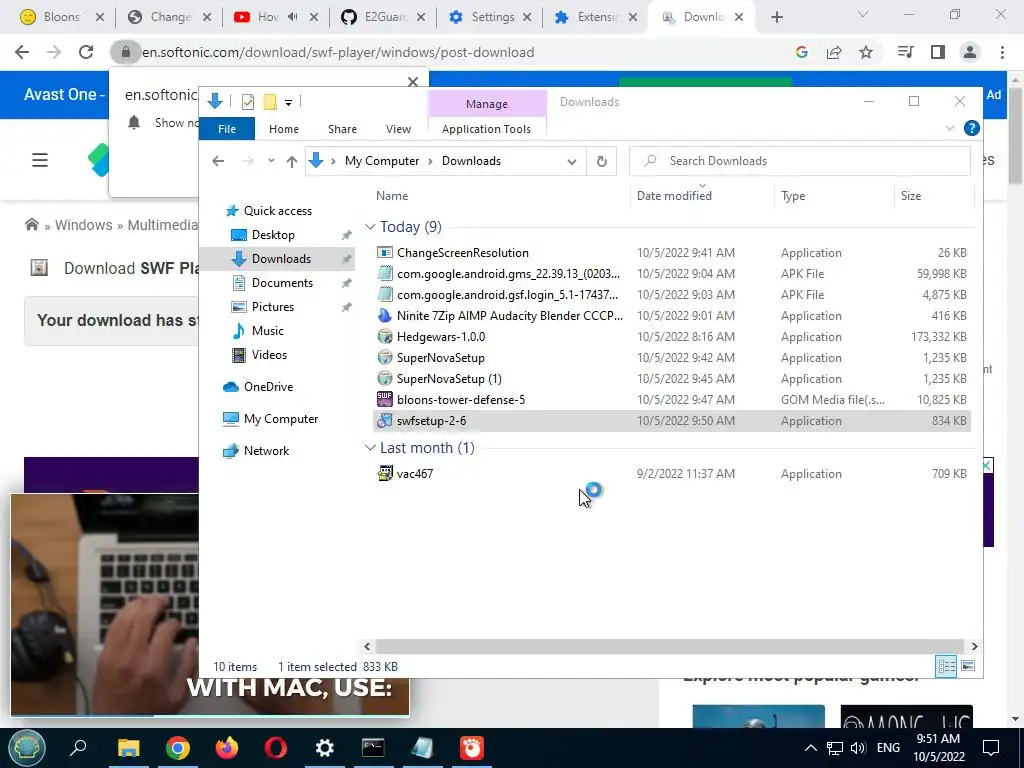Select the bloons-tower-defense-5 SWF icon
Image resolution: width=1024 pixels, height=768 pixels.
pyautogui.click(x=385, y=399)
